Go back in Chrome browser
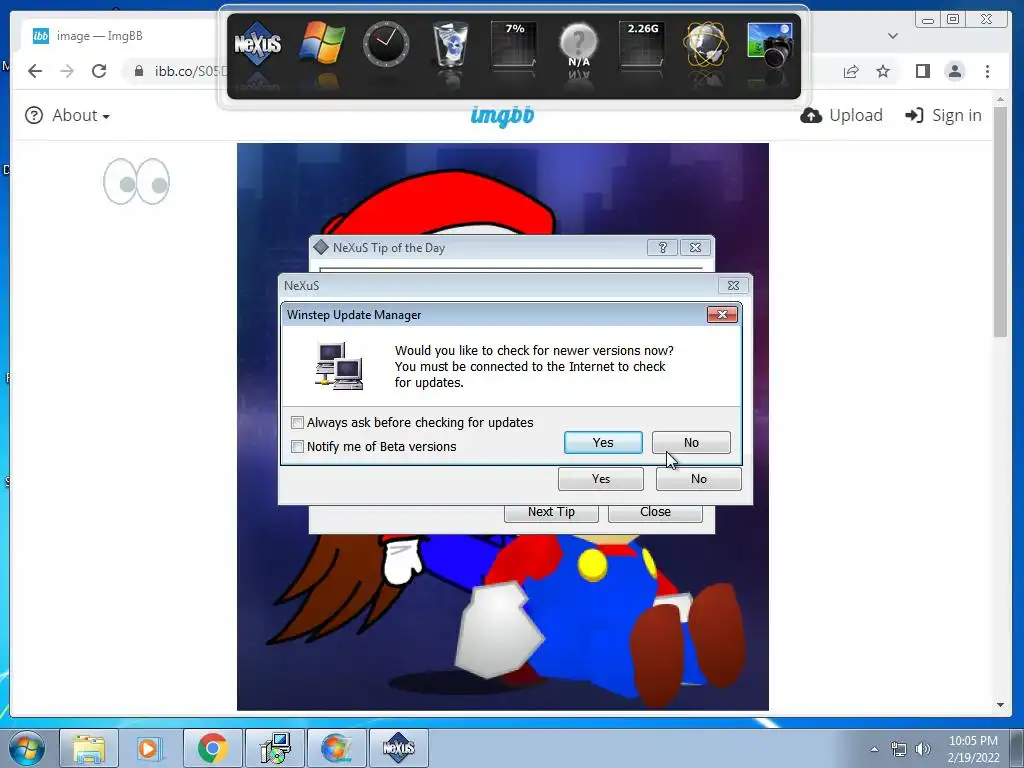 pyautogui.click(x=35, y=71)
